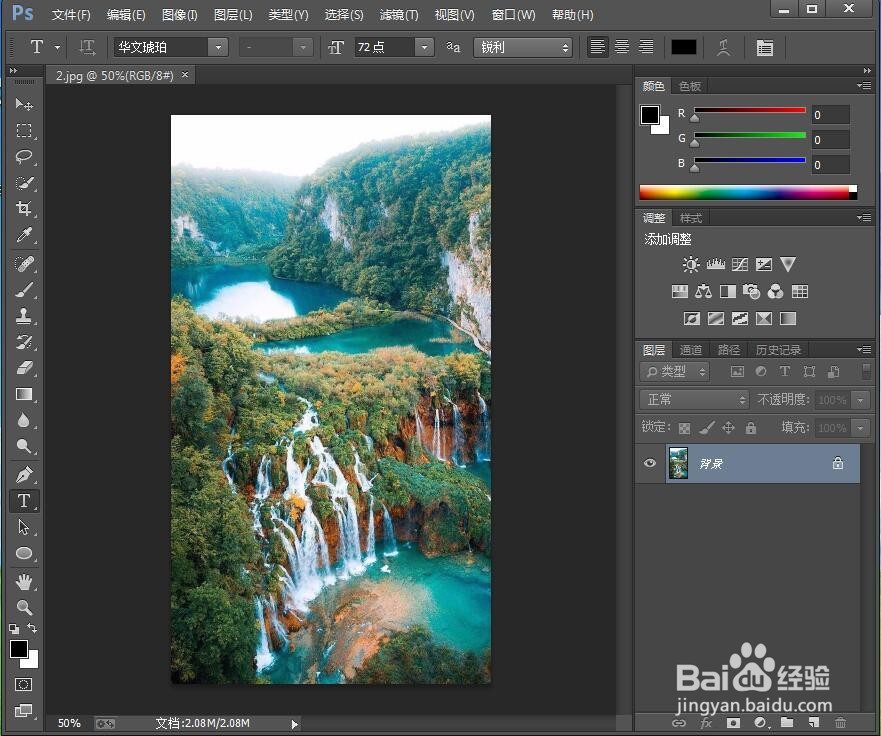The height and width of the screenshot is (736, 881).
Task: Swap foreground and background colors icon
Action: click(33, 628)
